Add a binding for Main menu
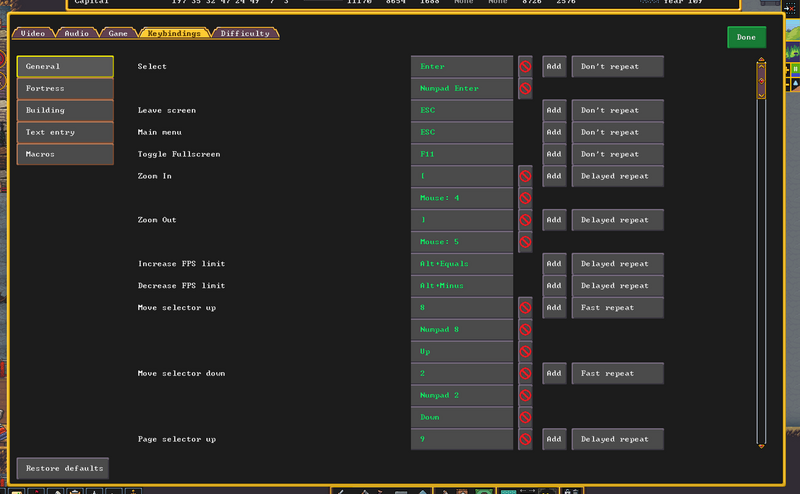The image size is (800, 494). point(554,132)
